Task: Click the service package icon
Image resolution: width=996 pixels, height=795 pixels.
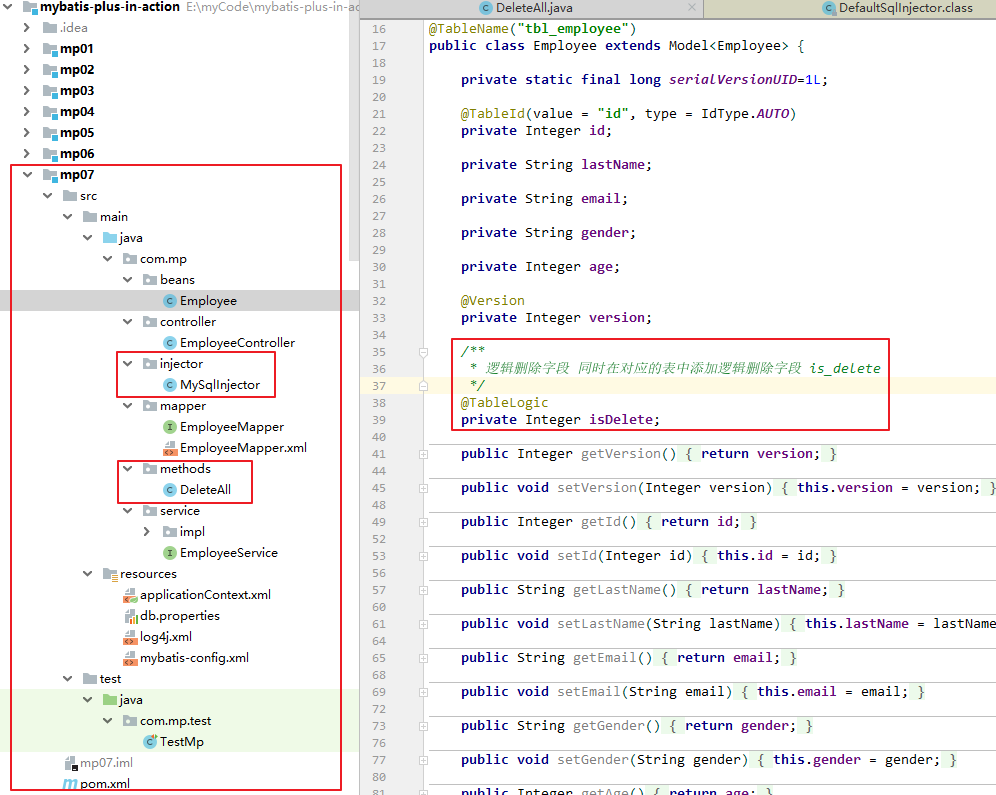Action: (150, 511)
